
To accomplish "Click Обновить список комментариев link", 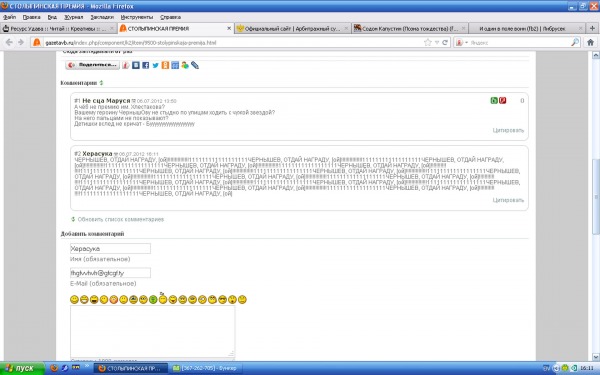I will tap(121, 219).
